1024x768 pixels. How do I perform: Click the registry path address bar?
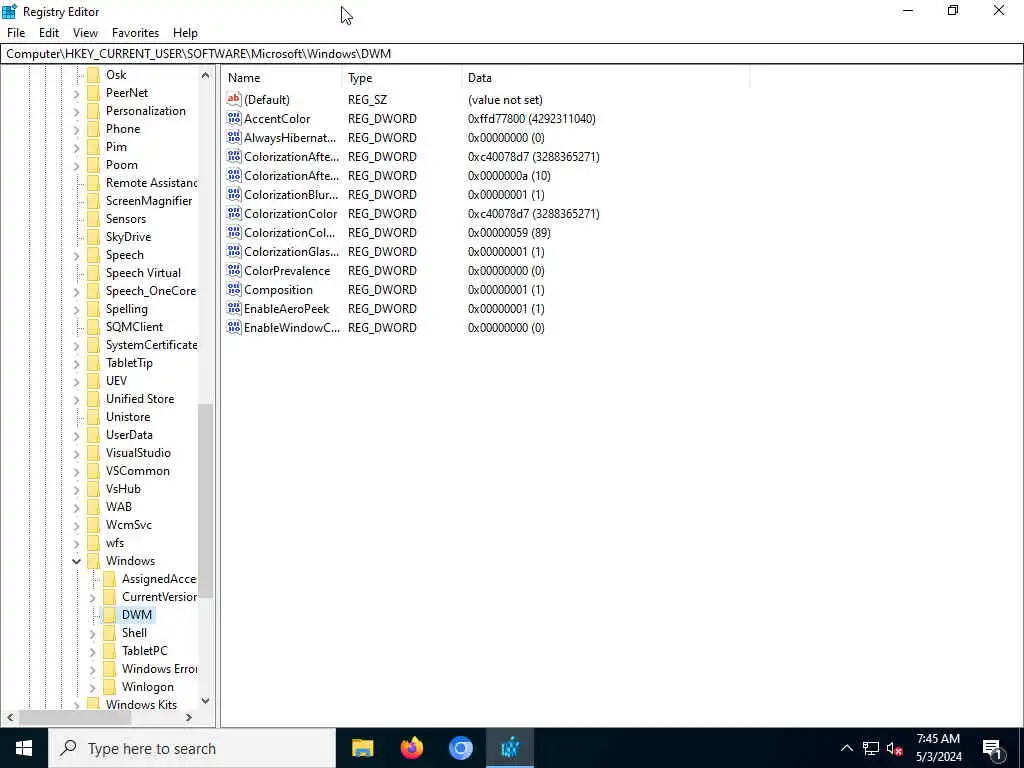click(x=512, y=54)
